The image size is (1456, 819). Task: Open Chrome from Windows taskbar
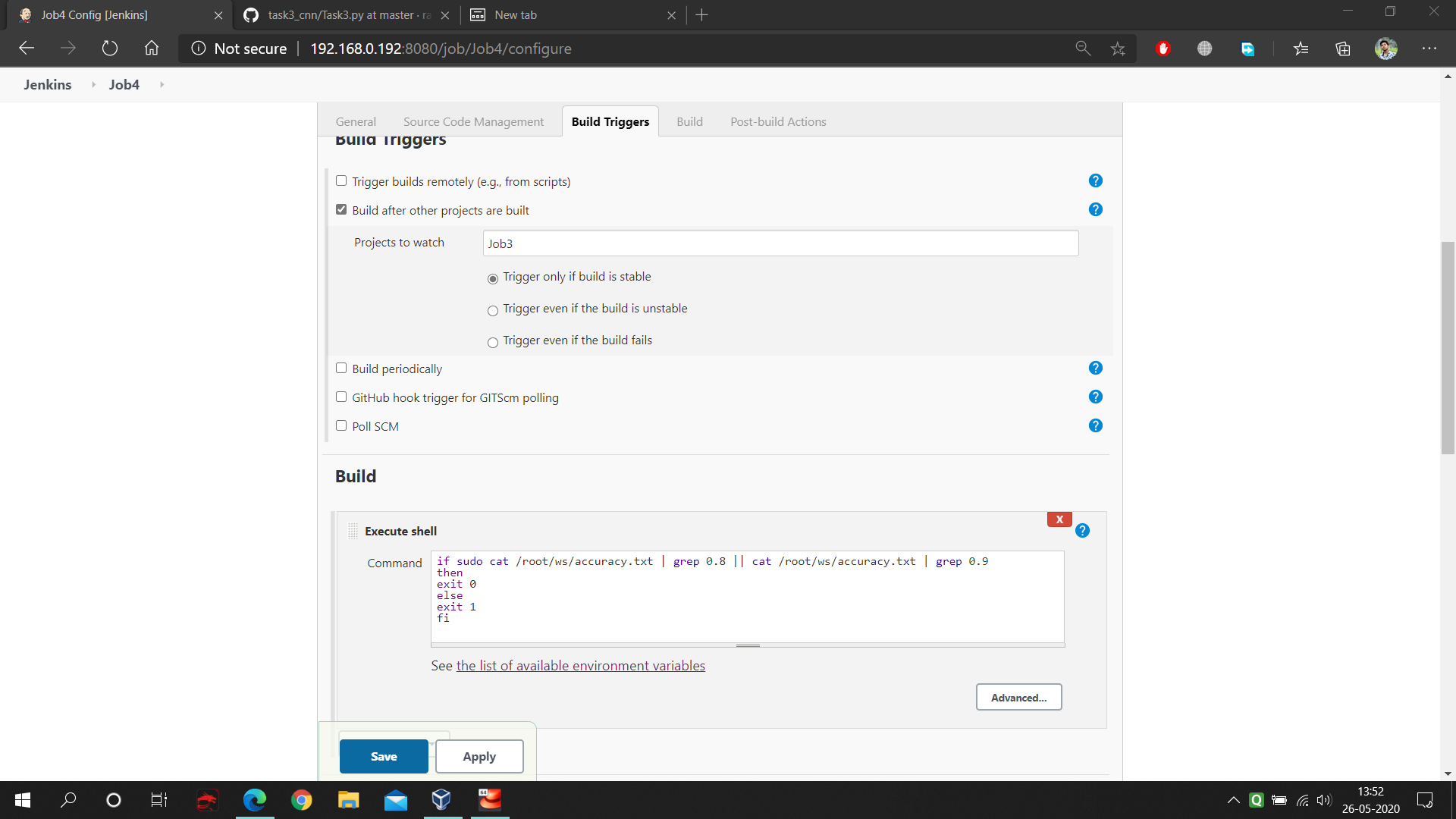302,800
